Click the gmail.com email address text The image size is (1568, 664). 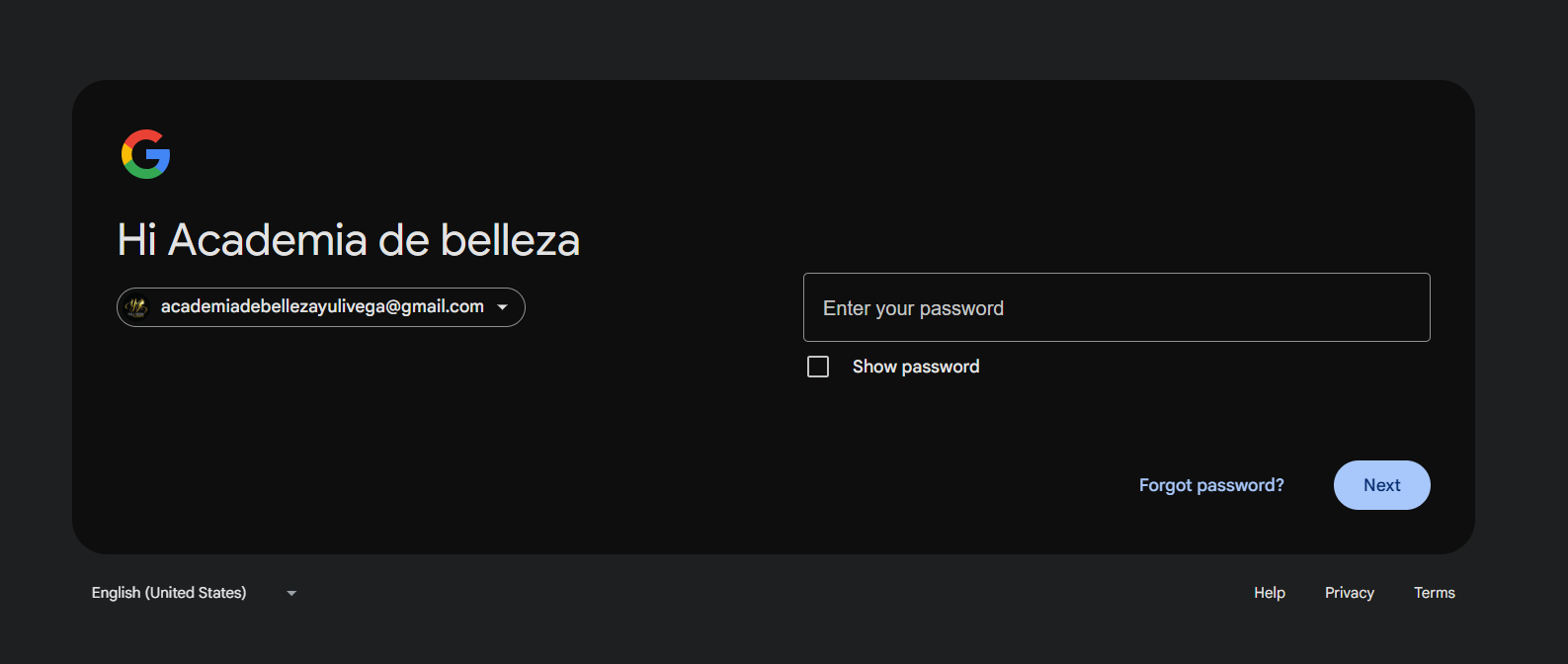pyautogui.click(x=322, y=306)
